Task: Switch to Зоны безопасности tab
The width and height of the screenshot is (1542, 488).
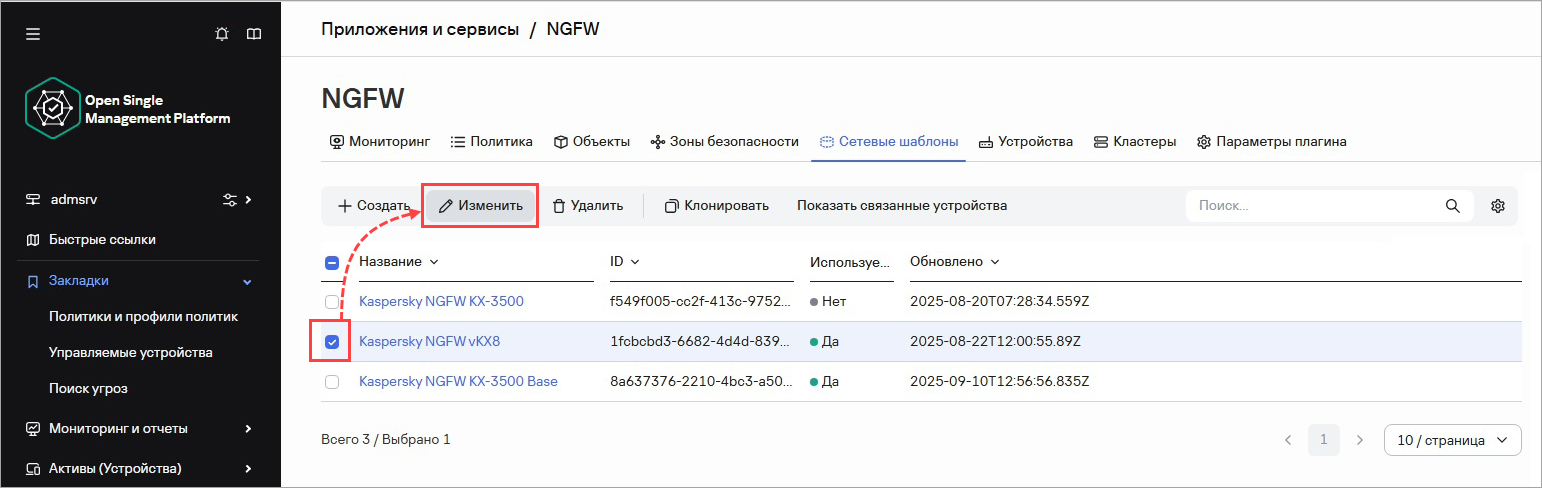Action: point(725,142)
